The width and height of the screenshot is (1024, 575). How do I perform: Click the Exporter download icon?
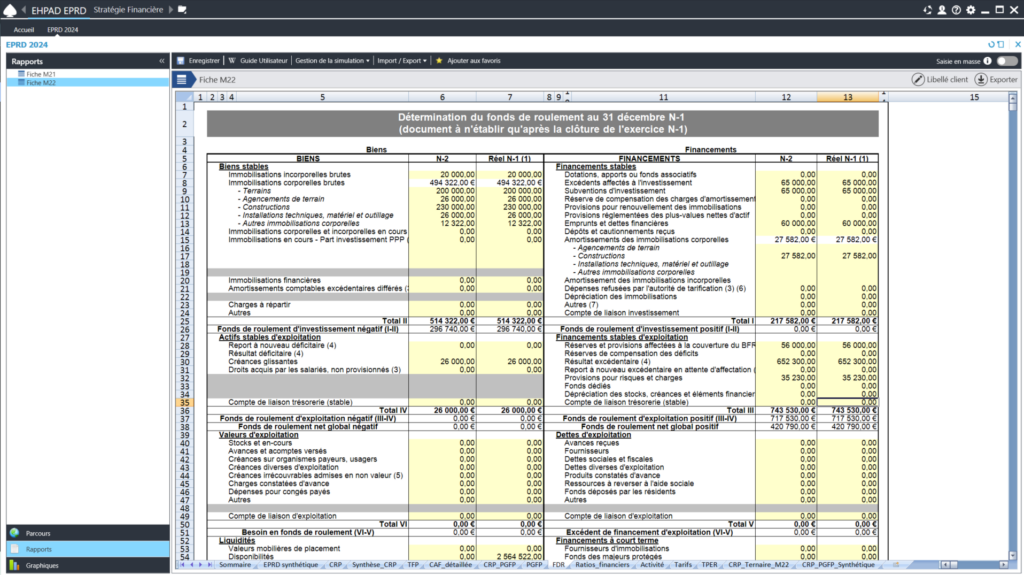(x=981, y=80)
